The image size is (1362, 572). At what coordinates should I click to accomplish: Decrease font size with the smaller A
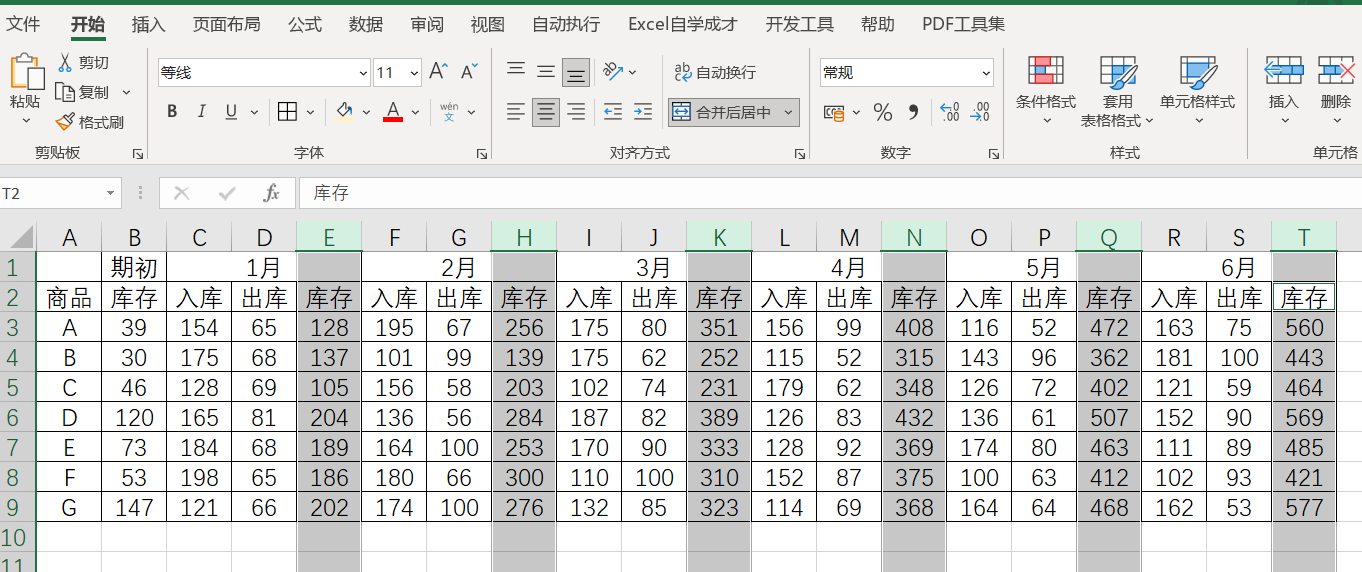click(469, 72)
